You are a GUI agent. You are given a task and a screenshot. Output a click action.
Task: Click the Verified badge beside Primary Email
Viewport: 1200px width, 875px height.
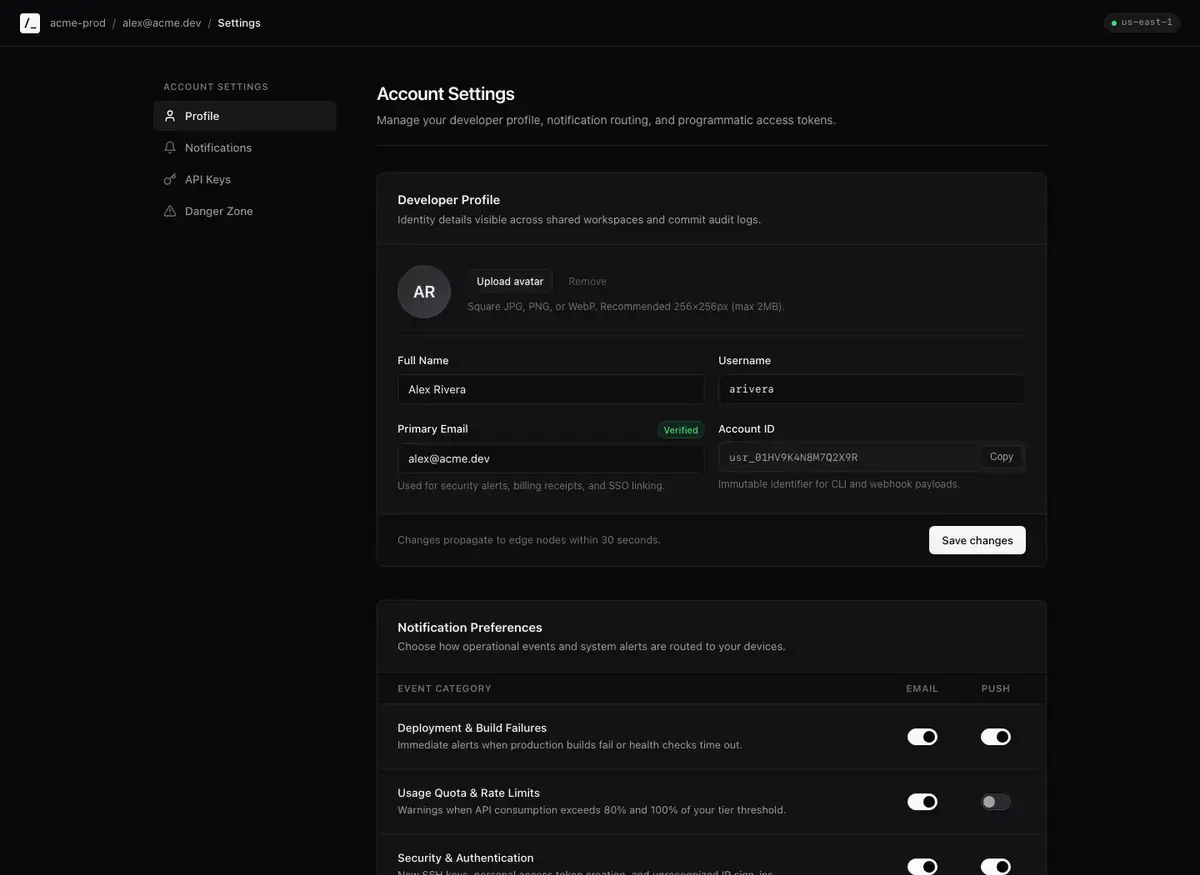click(x=681, y=430)
